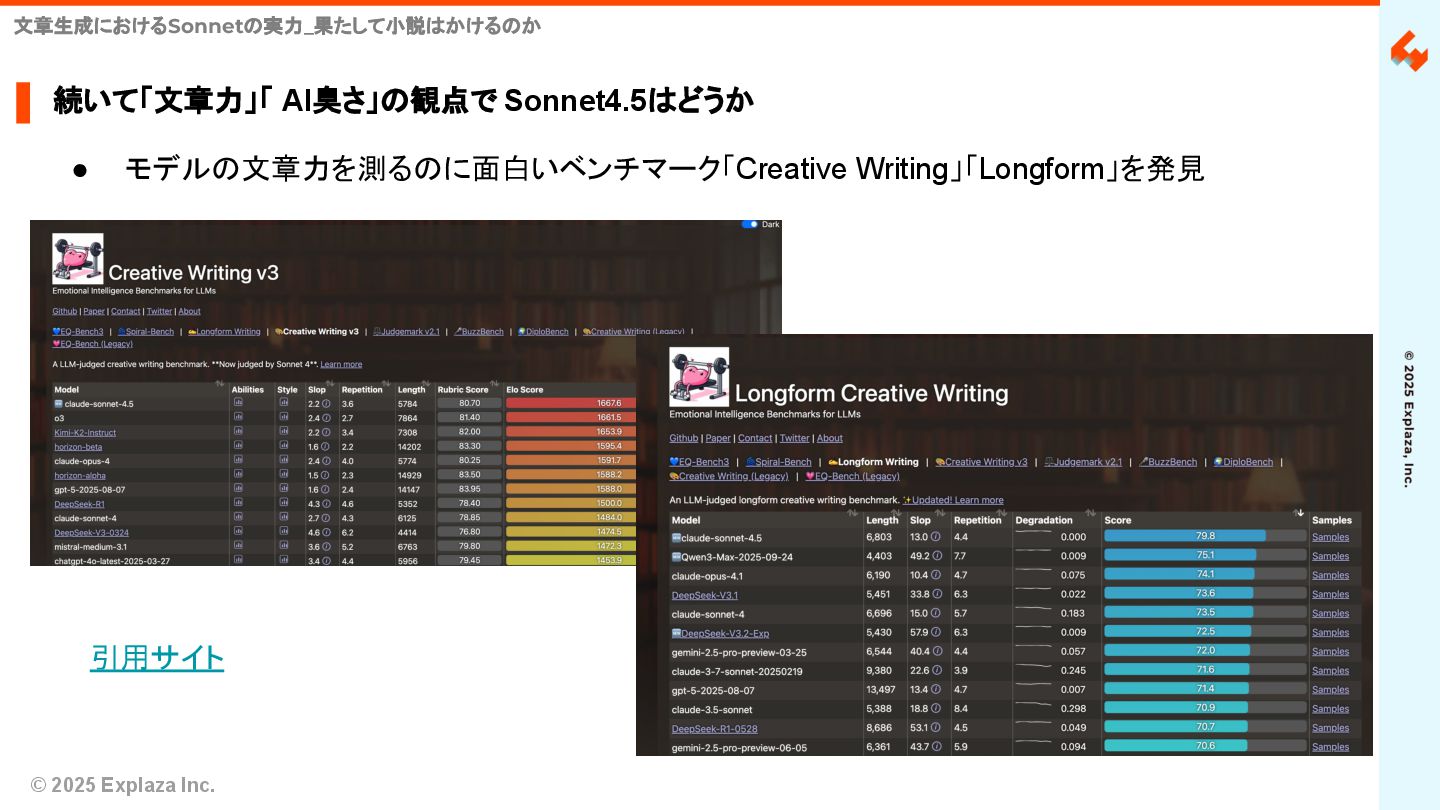Open Samples link for gpt-5-2025-08-07
The height and width of the screenshot is (810, 1440).
pyautogui.click(x=1330, y=689)
